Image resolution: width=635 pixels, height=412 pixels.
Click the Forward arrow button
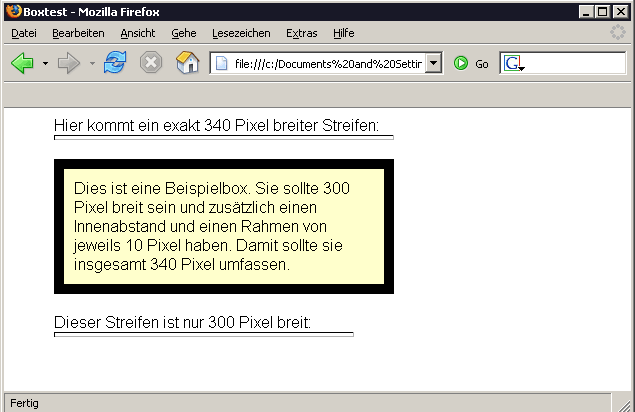tap(69, 63)
